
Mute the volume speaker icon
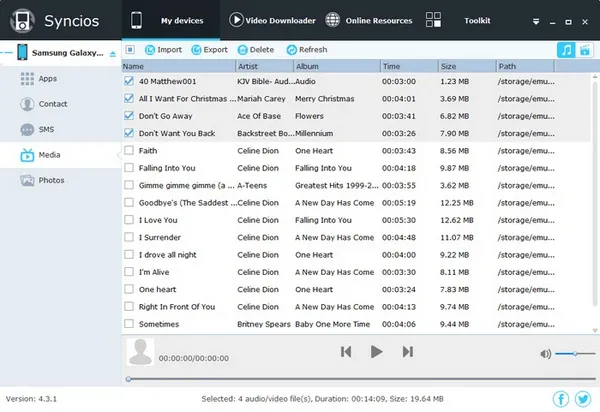[545, 354]
